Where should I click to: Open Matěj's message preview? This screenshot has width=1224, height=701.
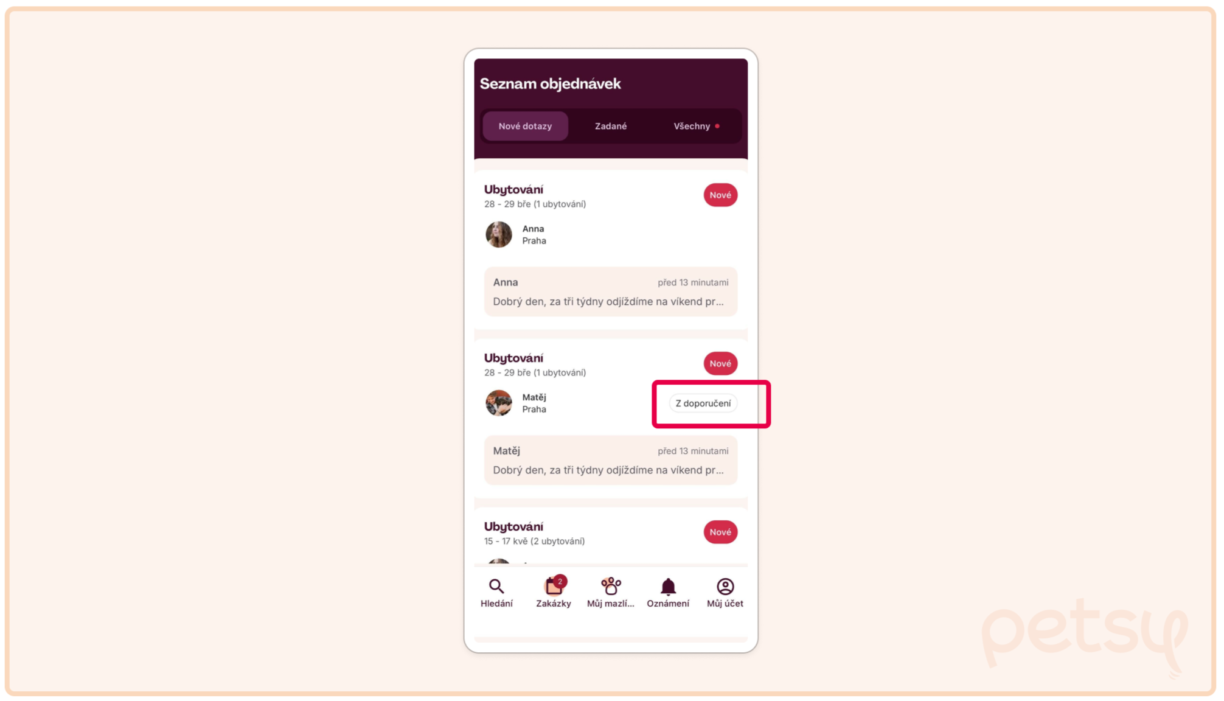[x=610, y=460]
